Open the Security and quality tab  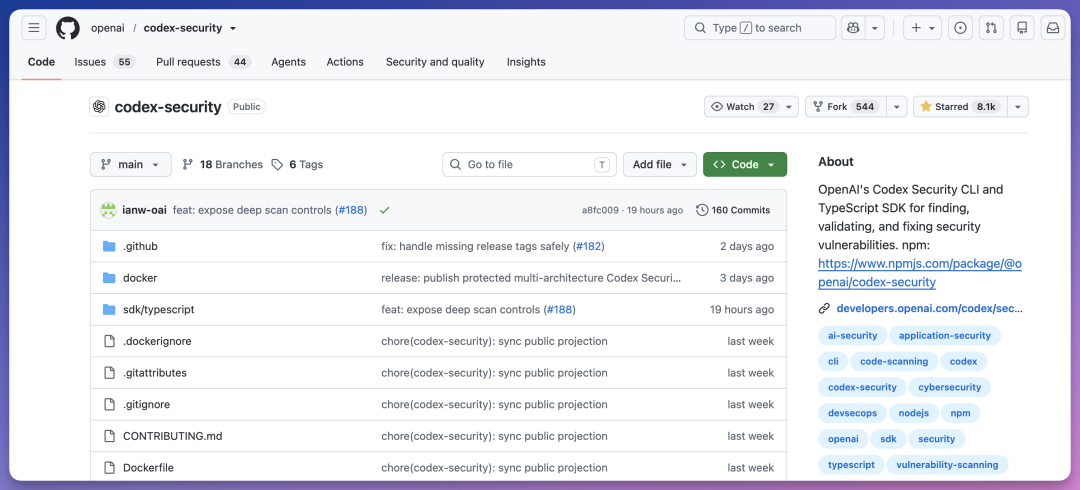pyautogui.click(x=435, y=62)
